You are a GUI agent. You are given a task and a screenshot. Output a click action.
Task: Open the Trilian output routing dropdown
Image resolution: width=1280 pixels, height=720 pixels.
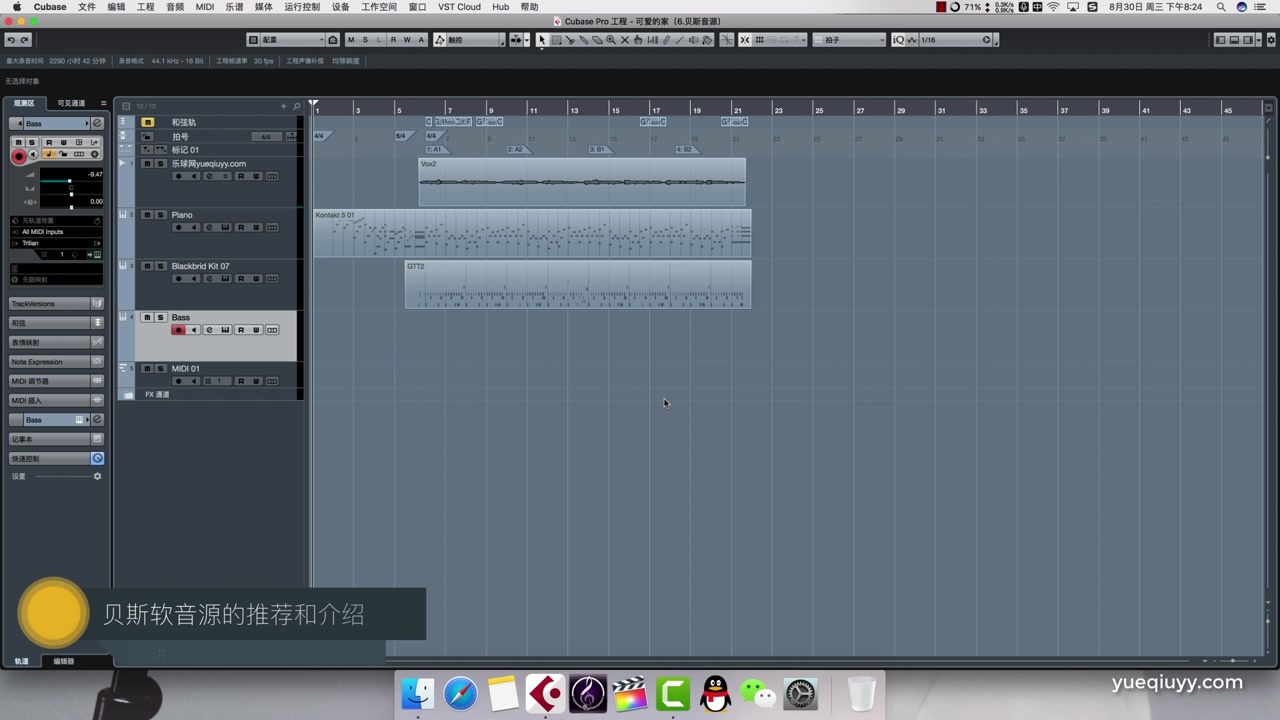coord(56,243)
